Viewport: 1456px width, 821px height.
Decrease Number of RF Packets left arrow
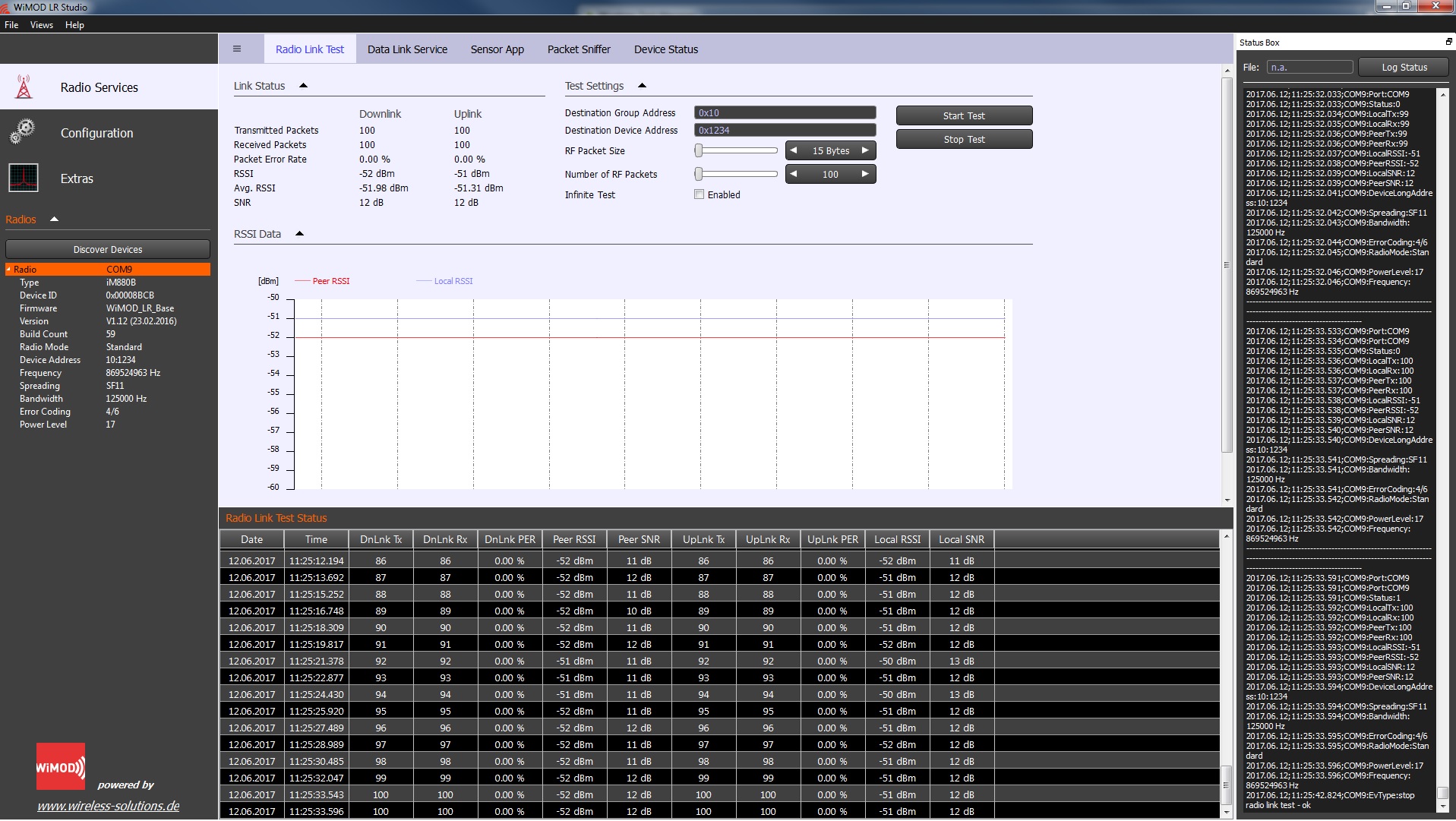(x=794, y=174)
